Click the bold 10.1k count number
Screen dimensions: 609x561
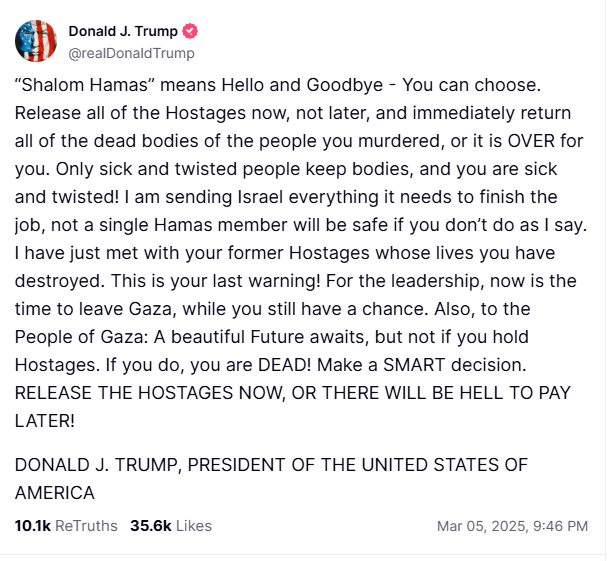coord(33,526)
